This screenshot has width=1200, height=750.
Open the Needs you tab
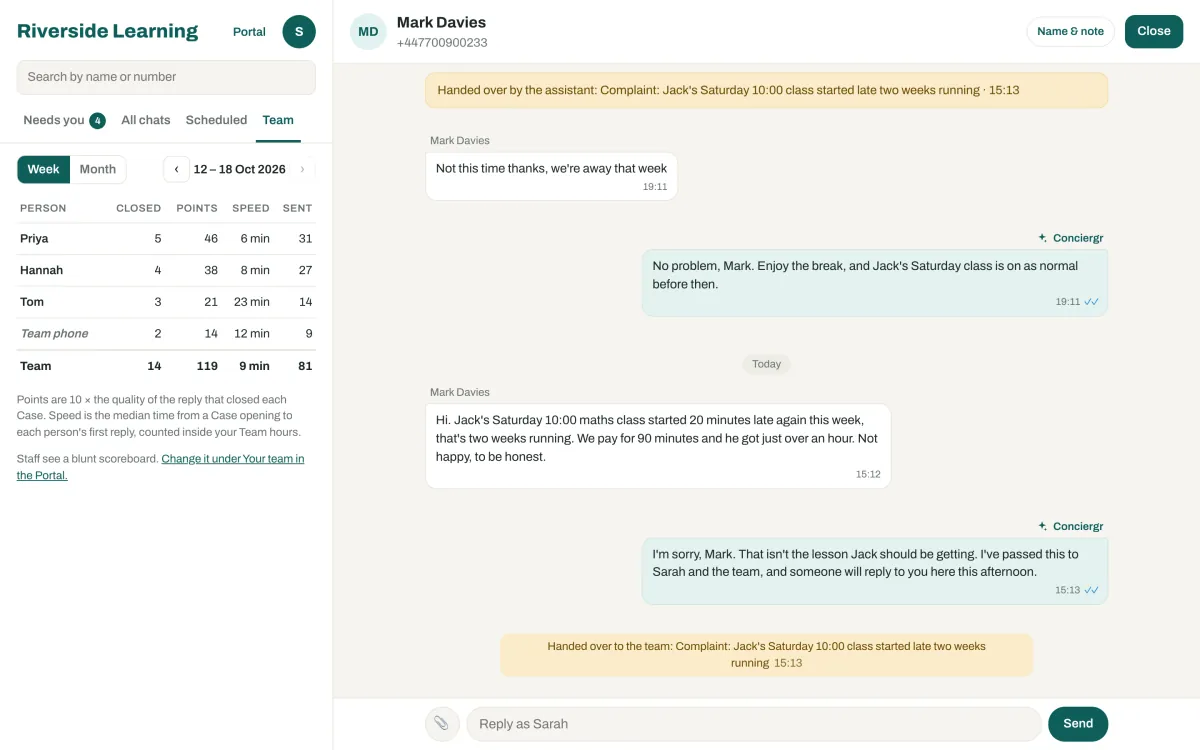(64, 120)
